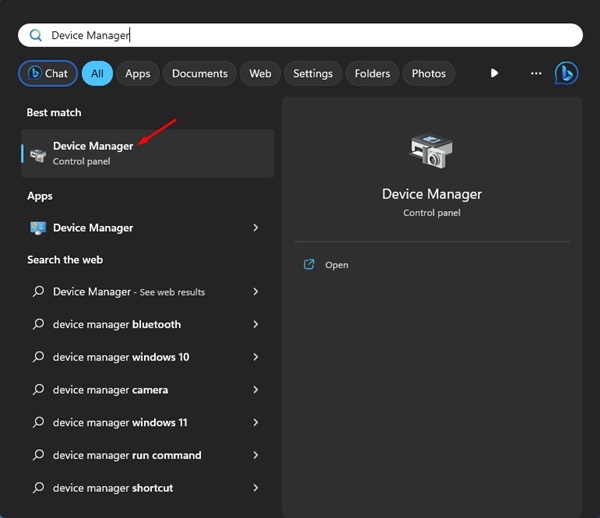Open the Bing Chat button
The height and width of the screenshot is (518, 600).
pos(46,73)
